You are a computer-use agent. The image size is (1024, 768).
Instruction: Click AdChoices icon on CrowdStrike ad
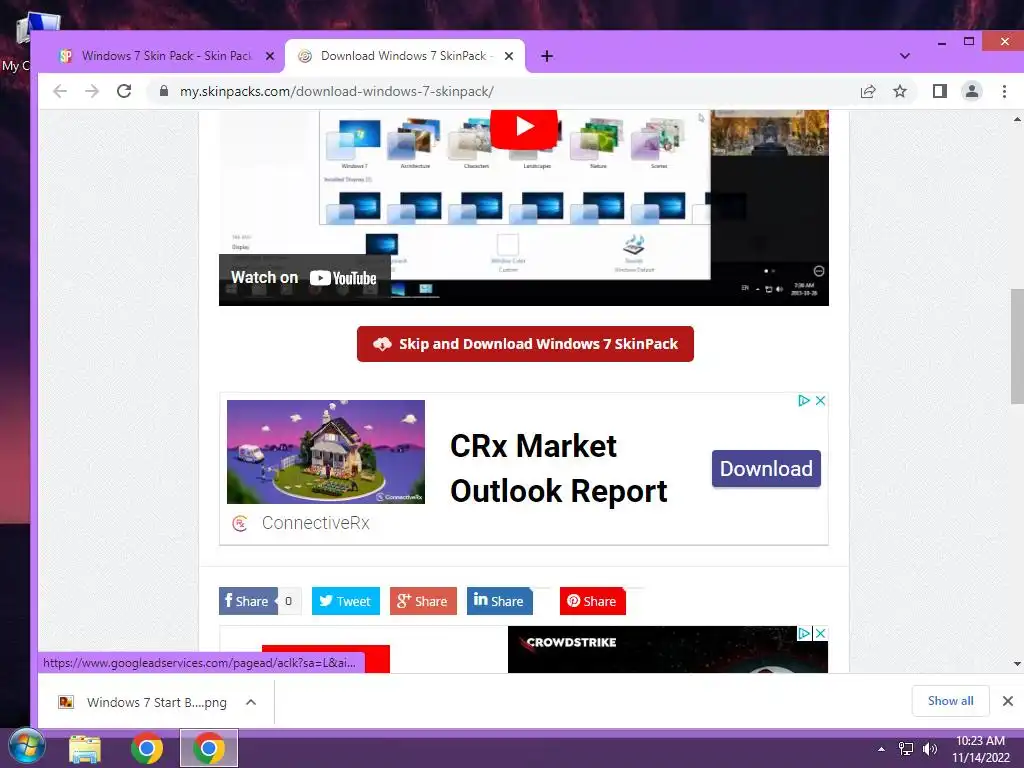click(805, 633)
